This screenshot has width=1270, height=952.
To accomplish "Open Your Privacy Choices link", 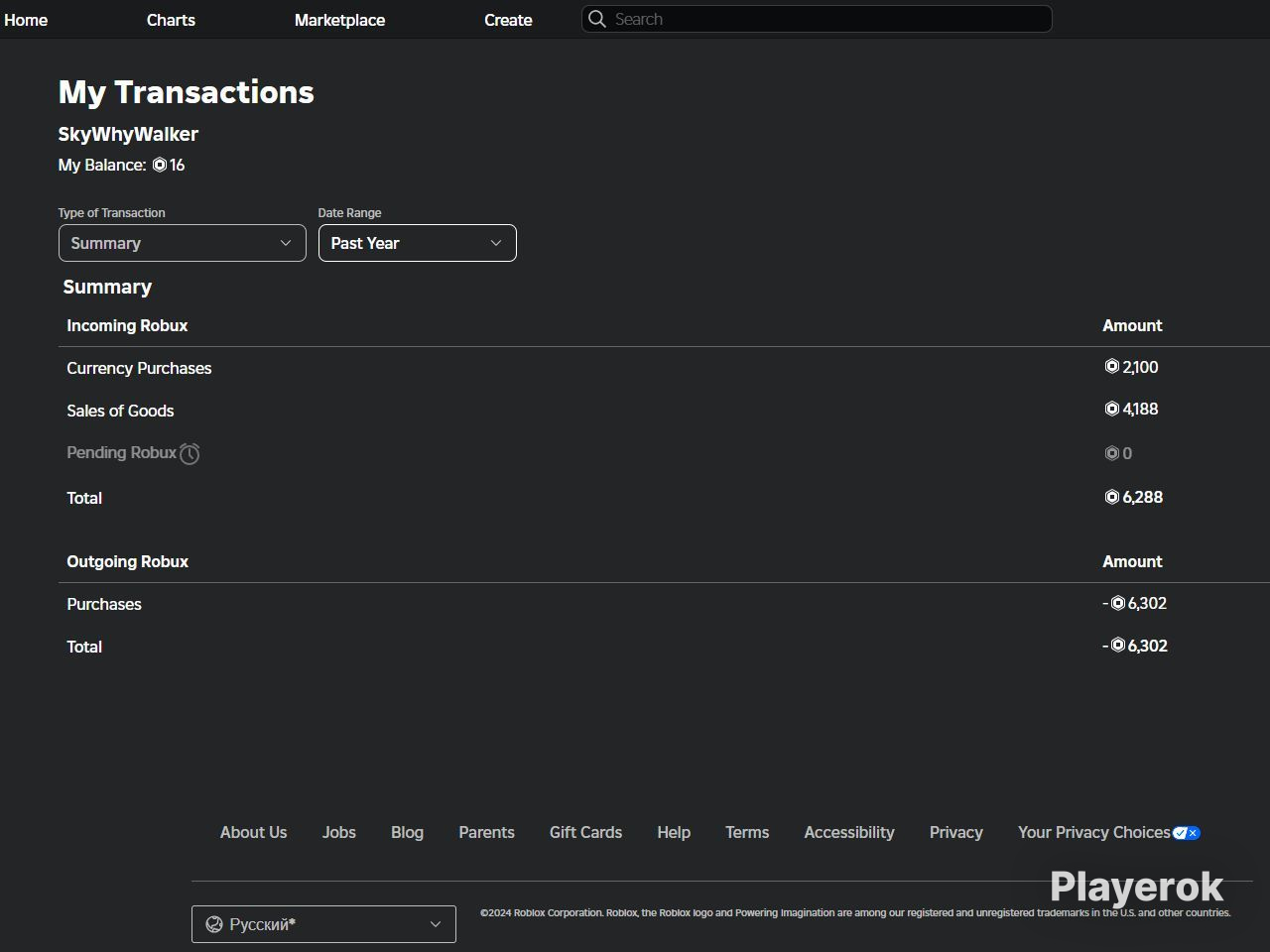I will click(1094, 833).
